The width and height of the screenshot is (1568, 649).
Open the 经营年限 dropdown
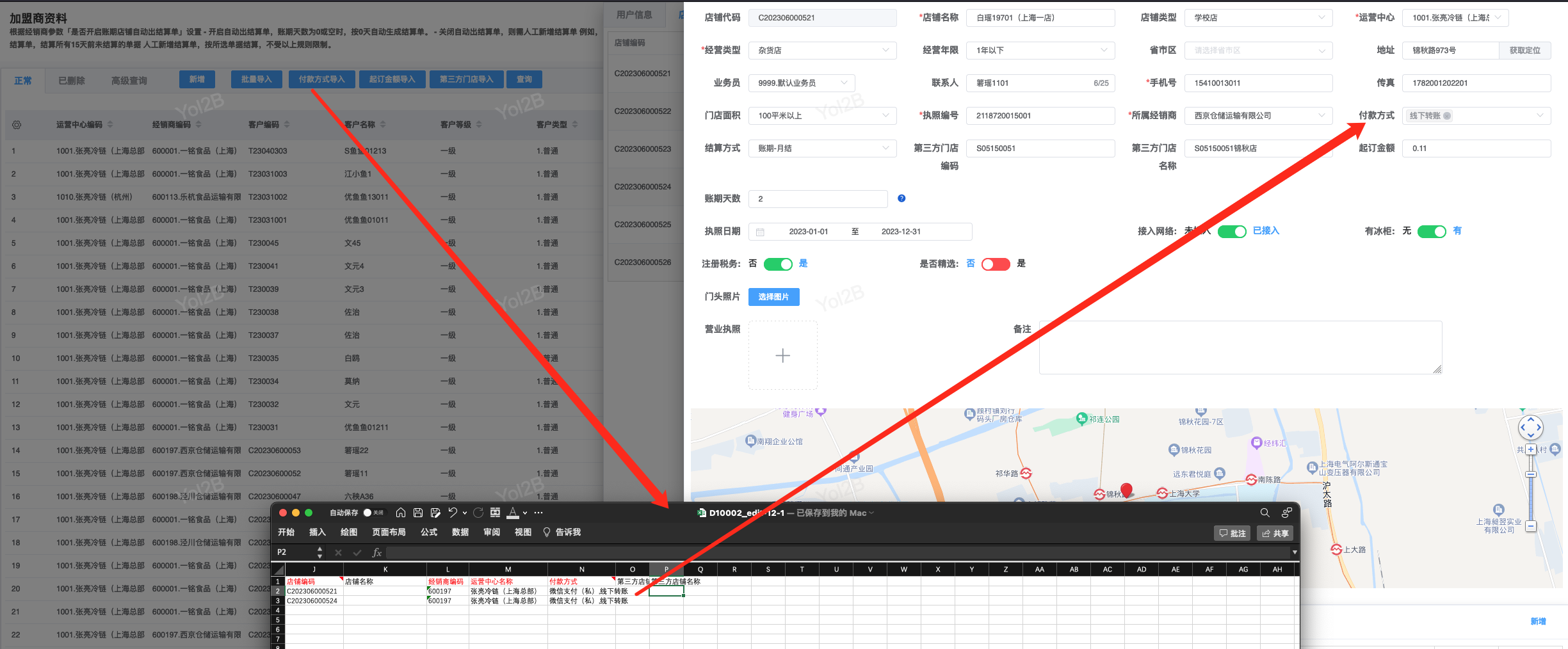tap(1040, 51)
